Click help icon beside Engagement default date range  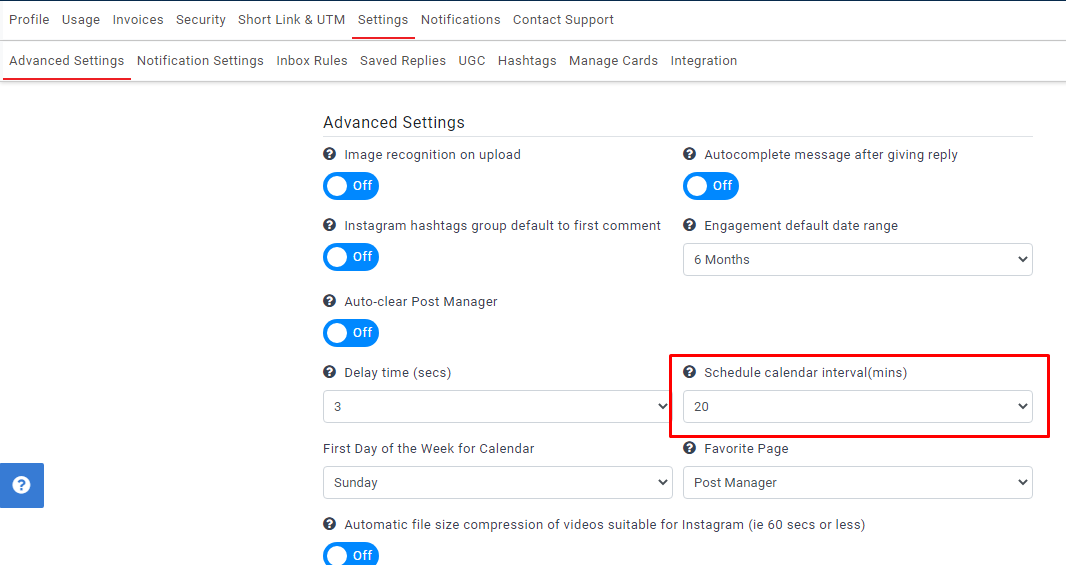tap(689, 226)
